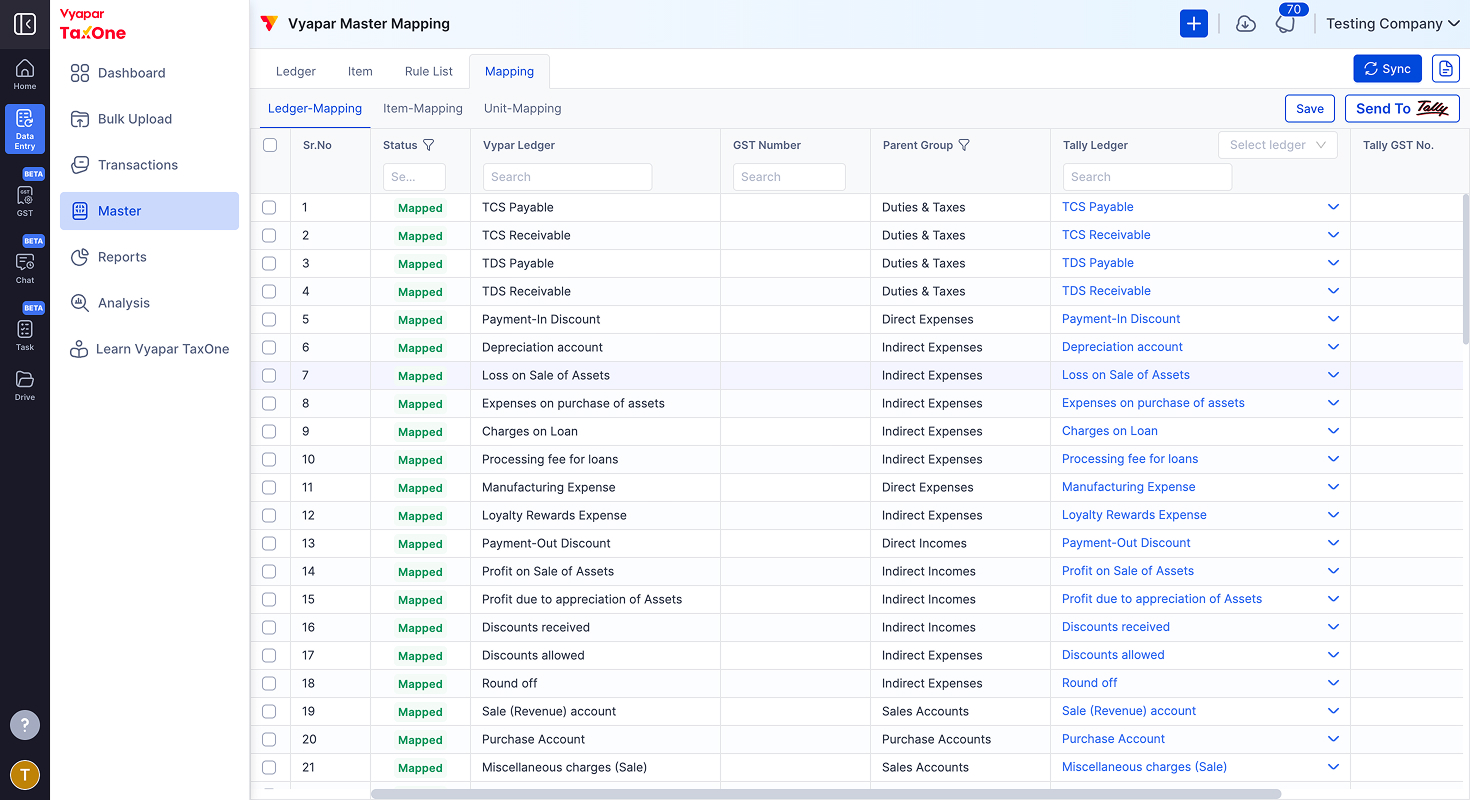
Task: Click the Vyapar logo beside page title
Action: (268, 24)
